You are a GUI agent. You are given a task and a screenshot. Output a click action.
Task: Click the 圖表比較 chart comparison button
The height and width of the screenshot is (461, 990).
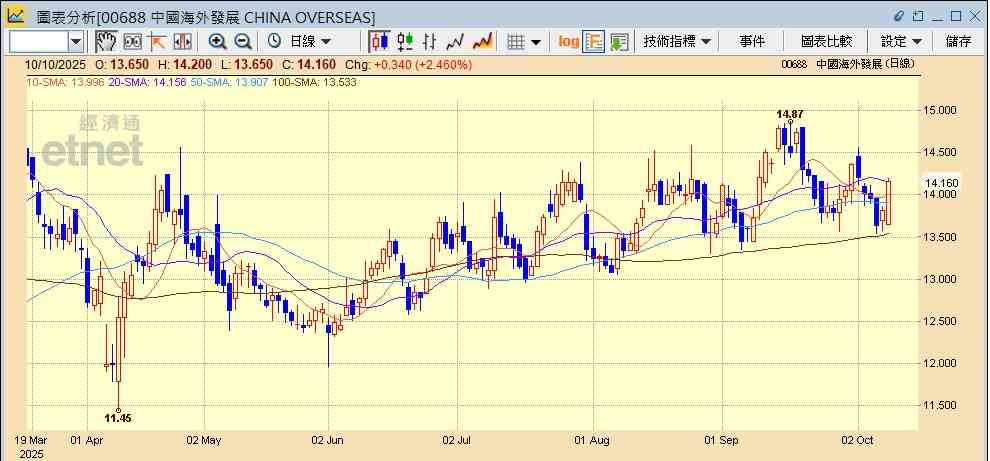(x=826, y=41)
